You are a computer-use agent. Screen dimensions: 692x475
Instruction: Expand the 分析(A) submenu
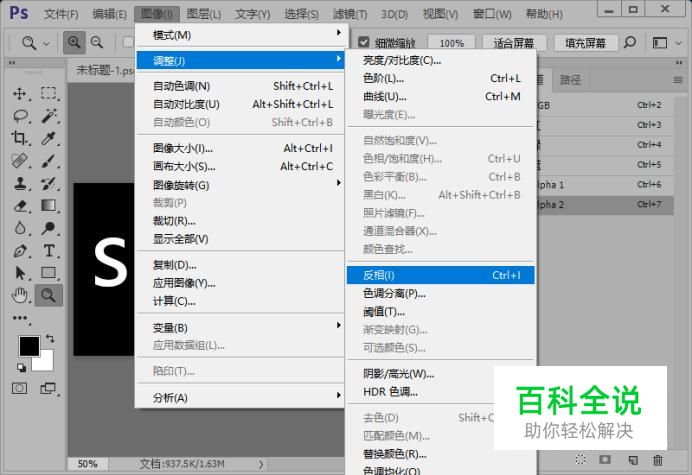coord(241,398)
